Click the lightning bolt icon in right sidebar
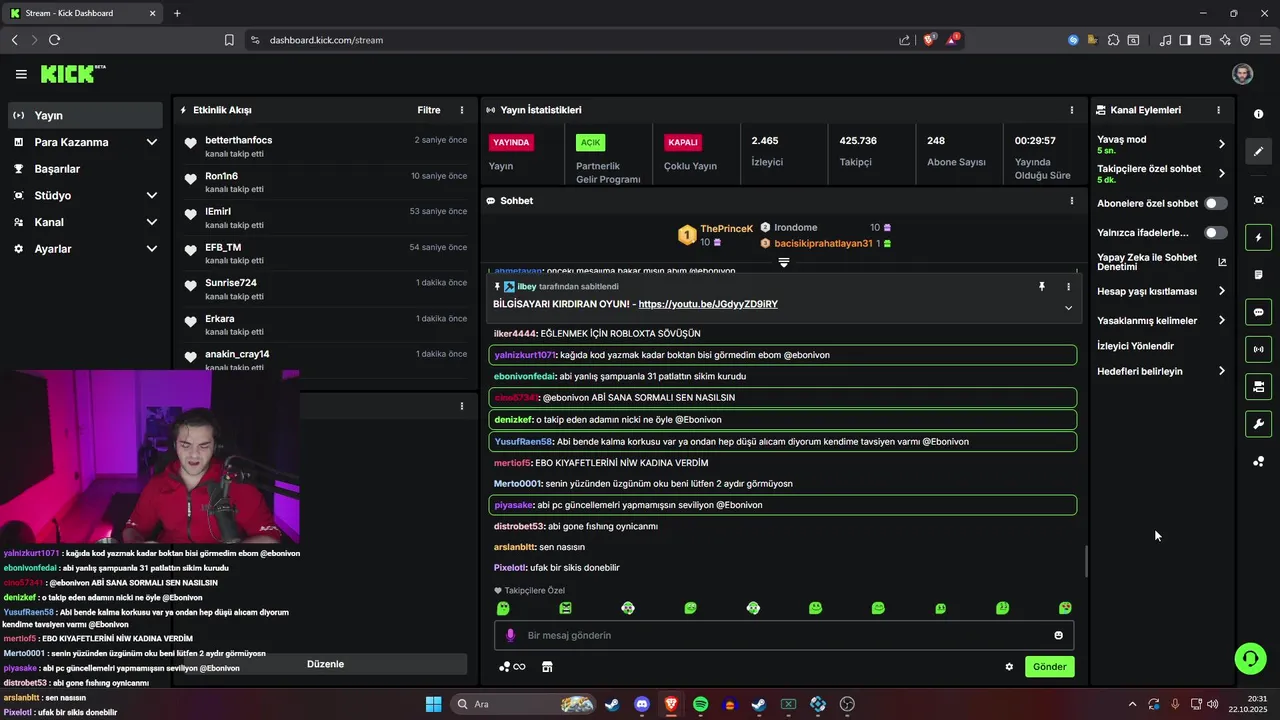The image size is (1280, 720). [1258, 238]
